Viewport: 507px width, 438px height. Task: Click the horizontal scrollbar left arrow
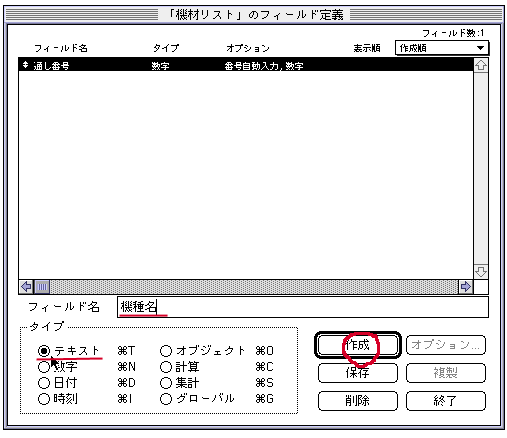click(26, 286)
